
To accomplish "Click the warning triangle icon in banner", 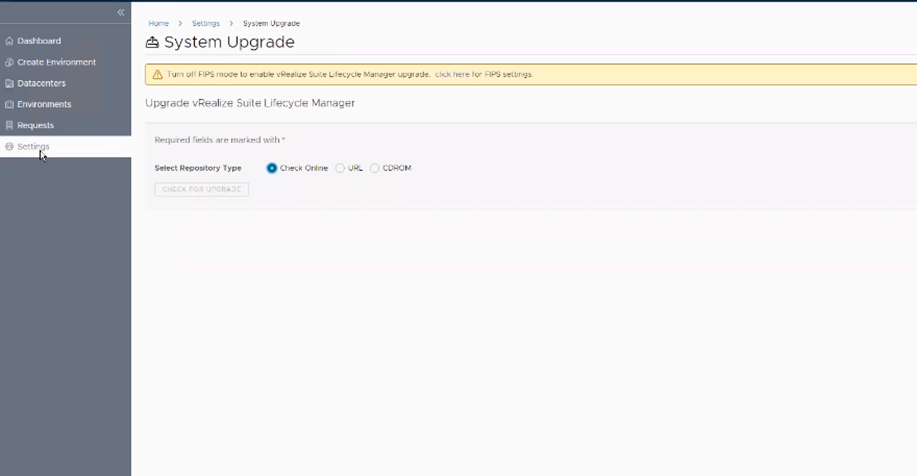I will tap(157, 74).
